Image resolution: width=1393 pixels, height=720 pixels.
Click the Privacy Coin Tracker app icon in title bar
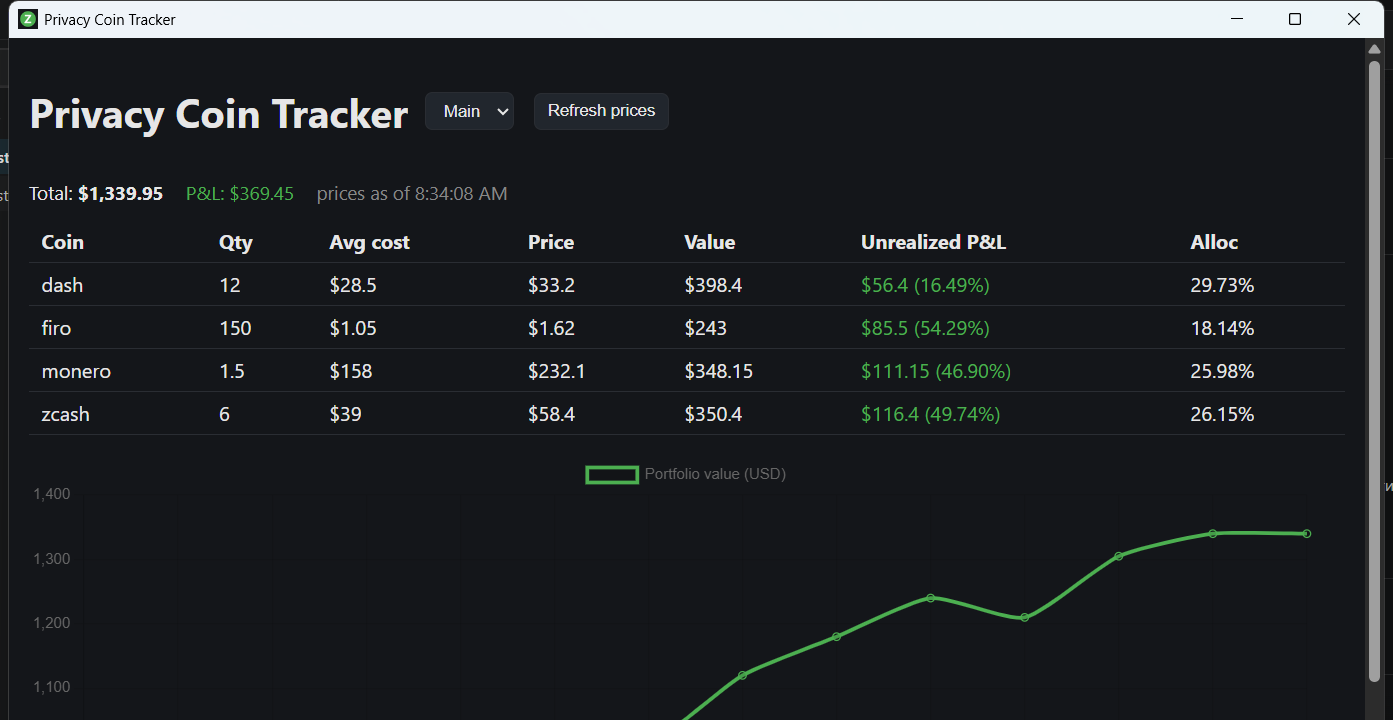pos(28,19)
